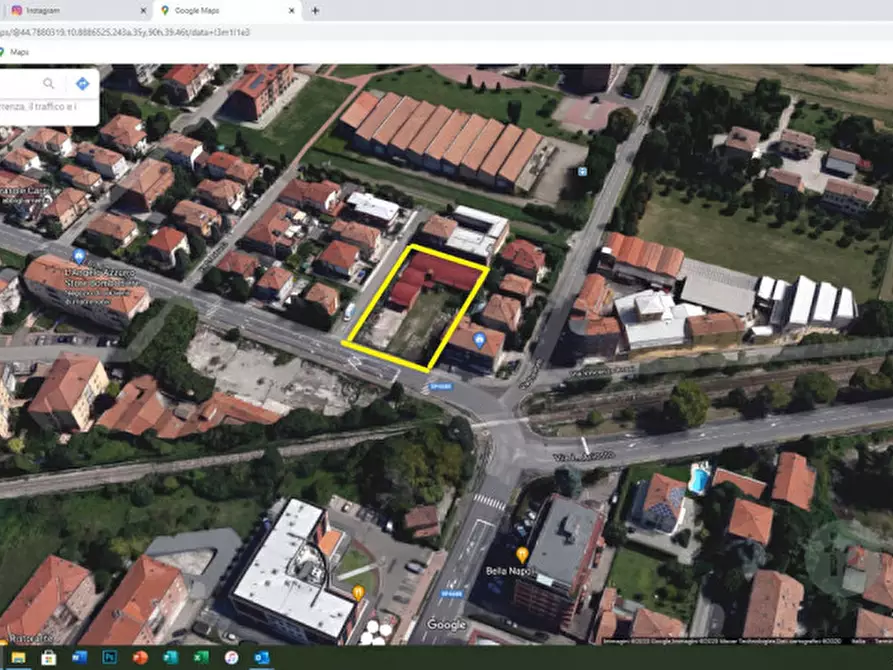Viewport: 893px width, 670px height.
Task: Click the blue home marker on map
Action: pos(480,341)
